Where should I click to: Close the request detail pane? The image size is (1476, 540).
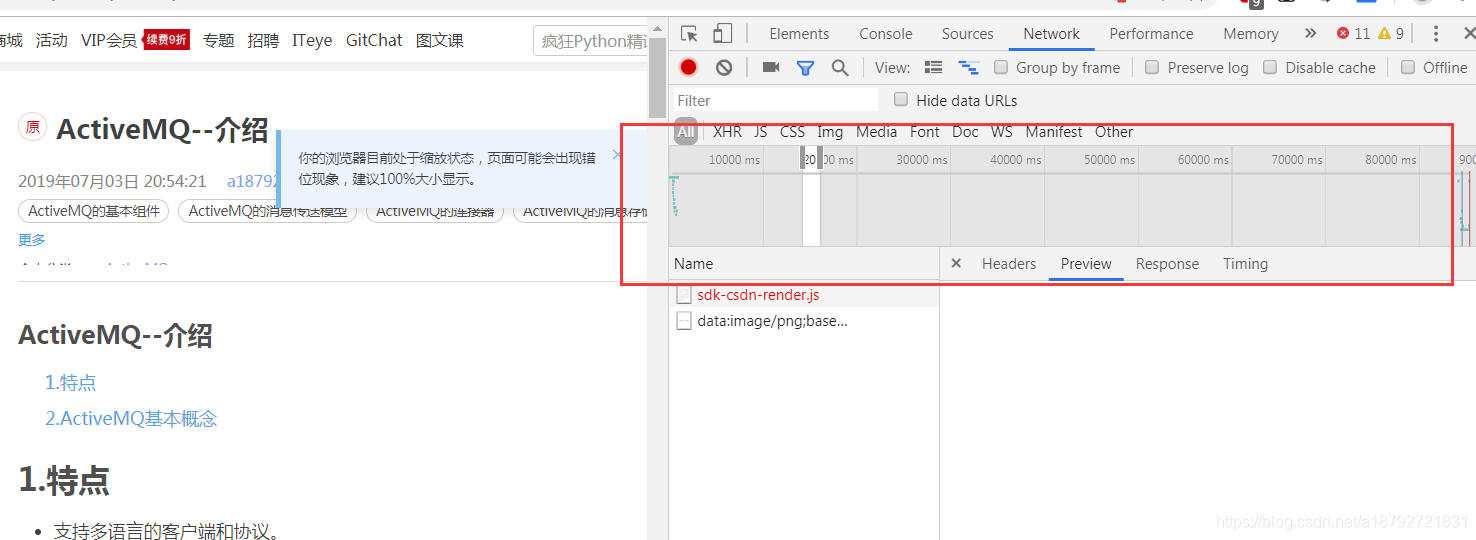[956, 263]
